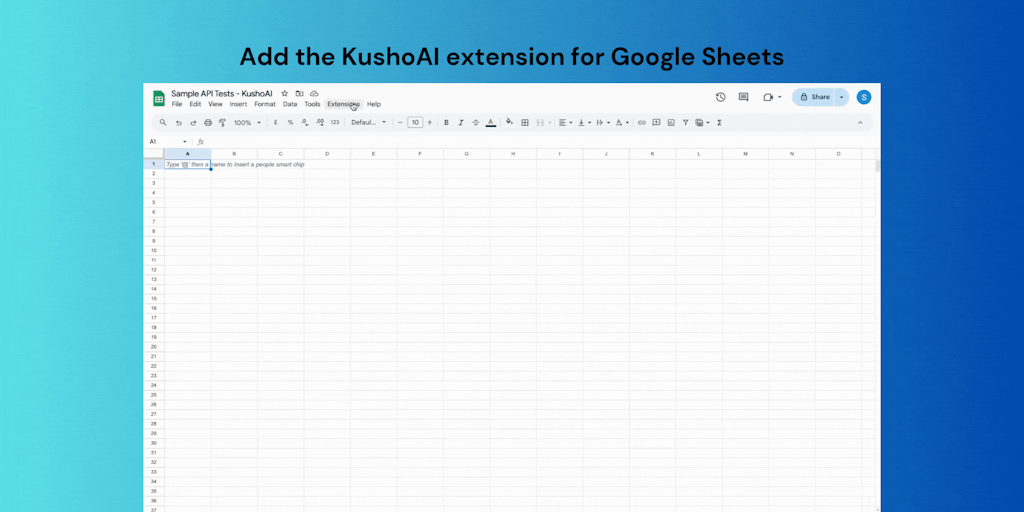The image size is (1024, 512).
Task: Undo the last action
Action: pos(178,122)
